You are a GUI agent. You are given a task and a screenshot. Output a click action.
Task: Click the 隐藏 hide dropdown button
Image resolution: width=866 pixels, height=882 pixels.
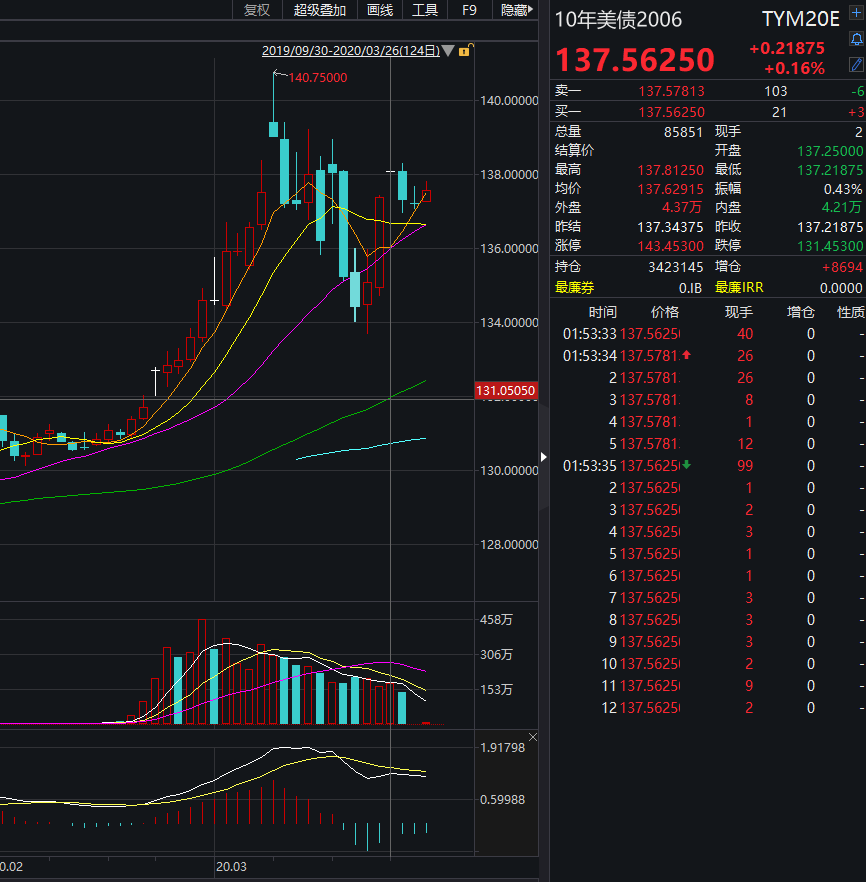point(517,10)
